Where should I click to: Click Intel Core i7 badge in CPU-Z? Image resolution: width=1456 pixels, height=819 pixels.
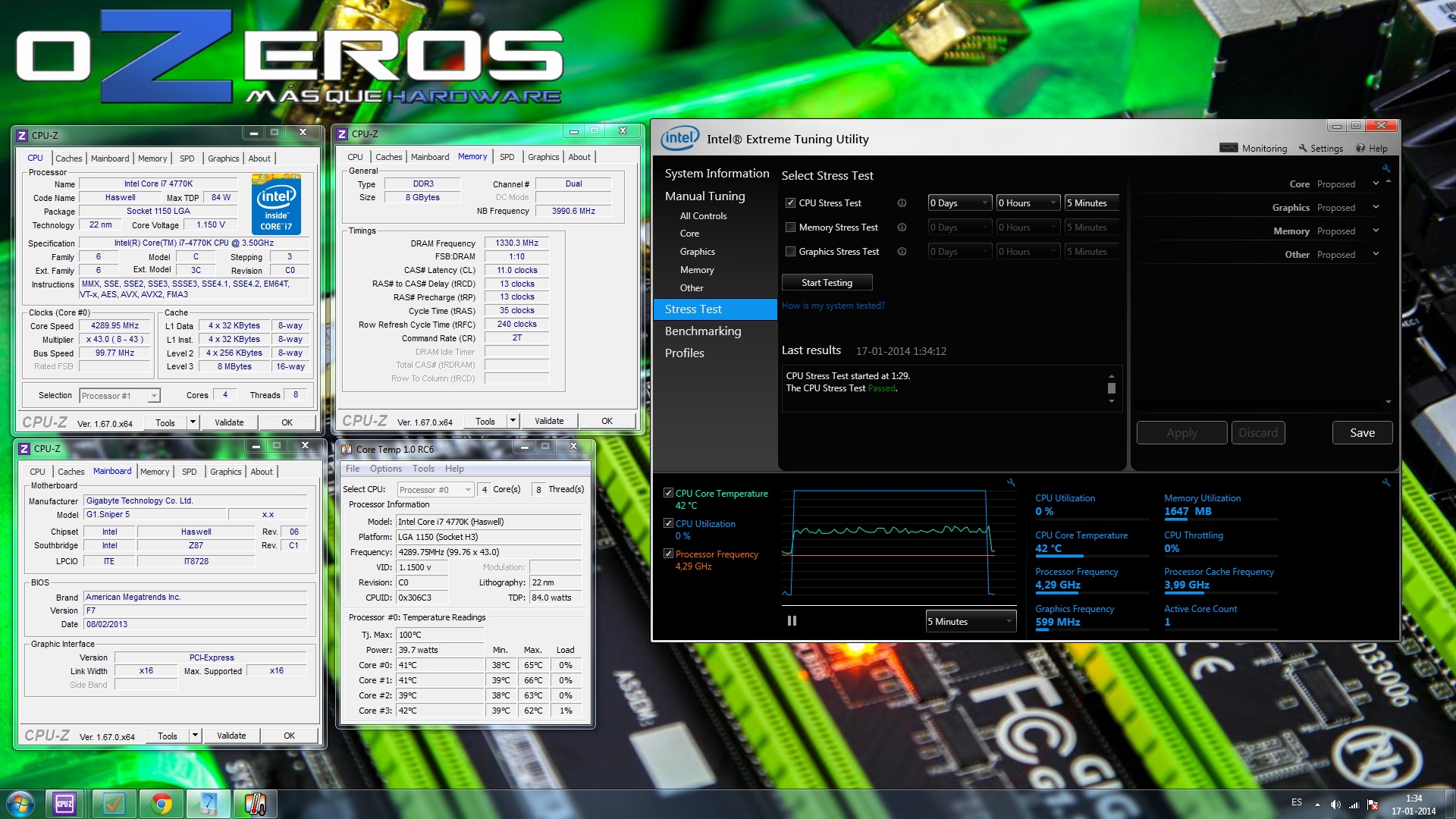coord(276,204)
